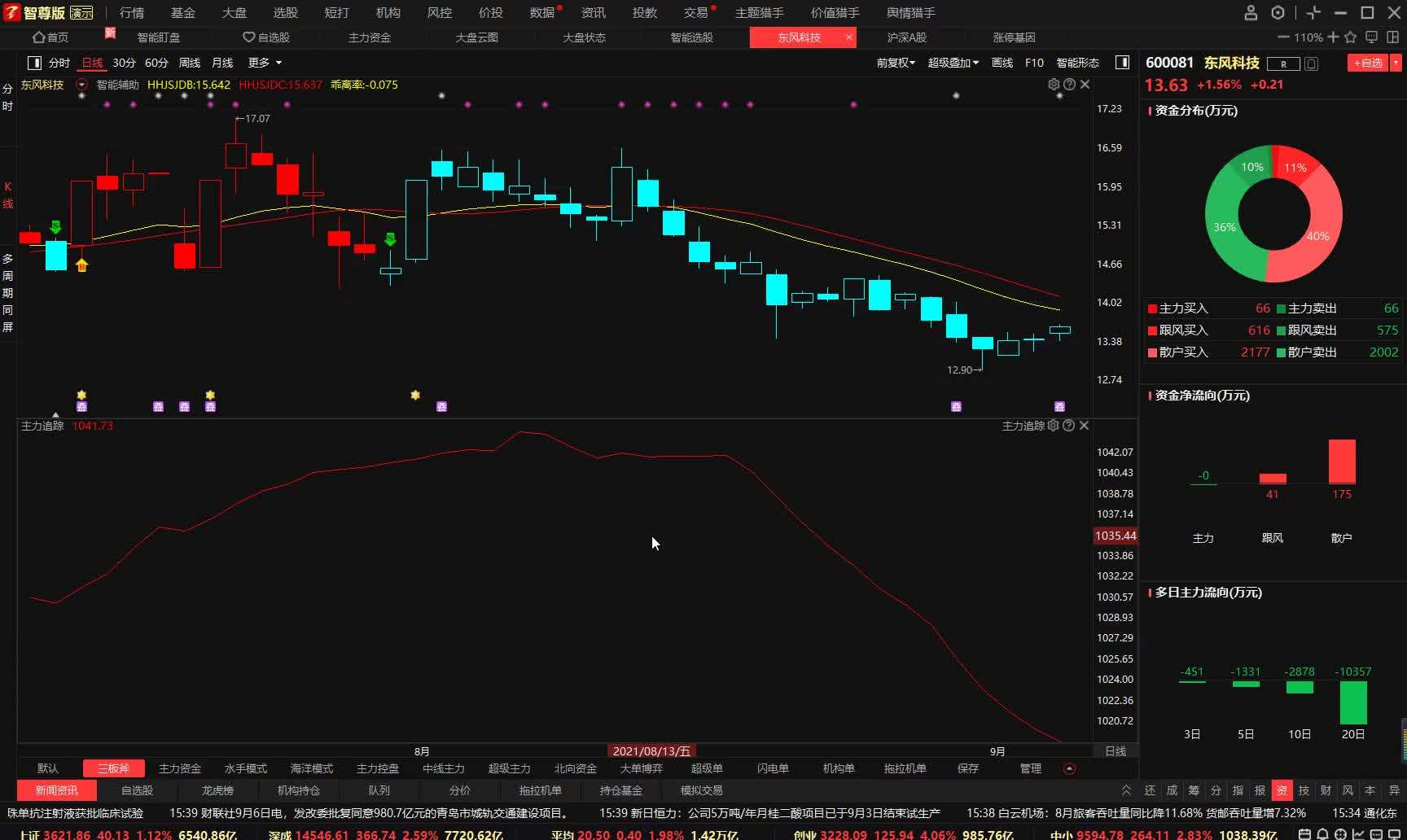
Task: Click the star favorite icon near zoom controls
Action: click(x=1351, y=37)
